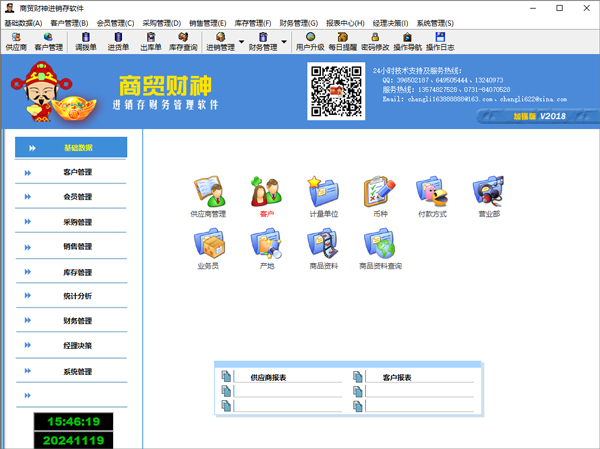Open the 客户管理 toolbar icon
The width and height of the screenshot is (600, 449).
coord(48,42)
